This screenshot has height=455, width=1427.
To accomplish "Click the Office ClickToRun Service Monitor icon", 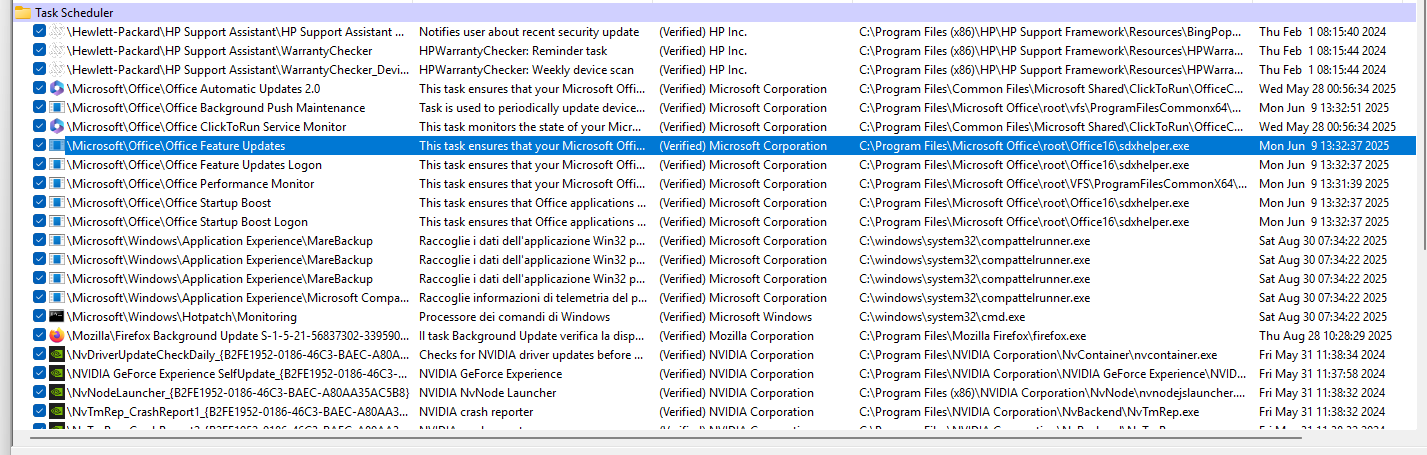I will [57, 127].
